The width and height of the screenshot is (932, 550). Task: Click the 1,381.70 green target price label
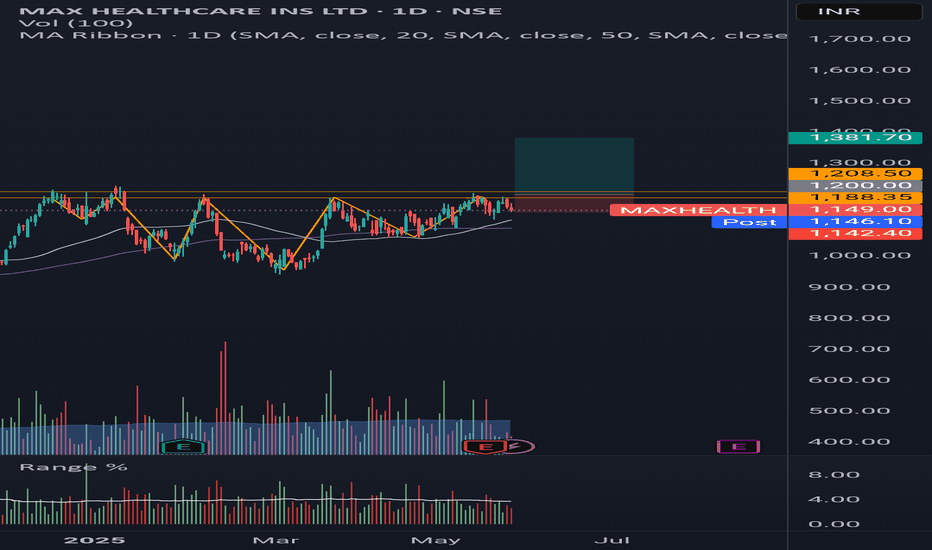coord(855,137)
